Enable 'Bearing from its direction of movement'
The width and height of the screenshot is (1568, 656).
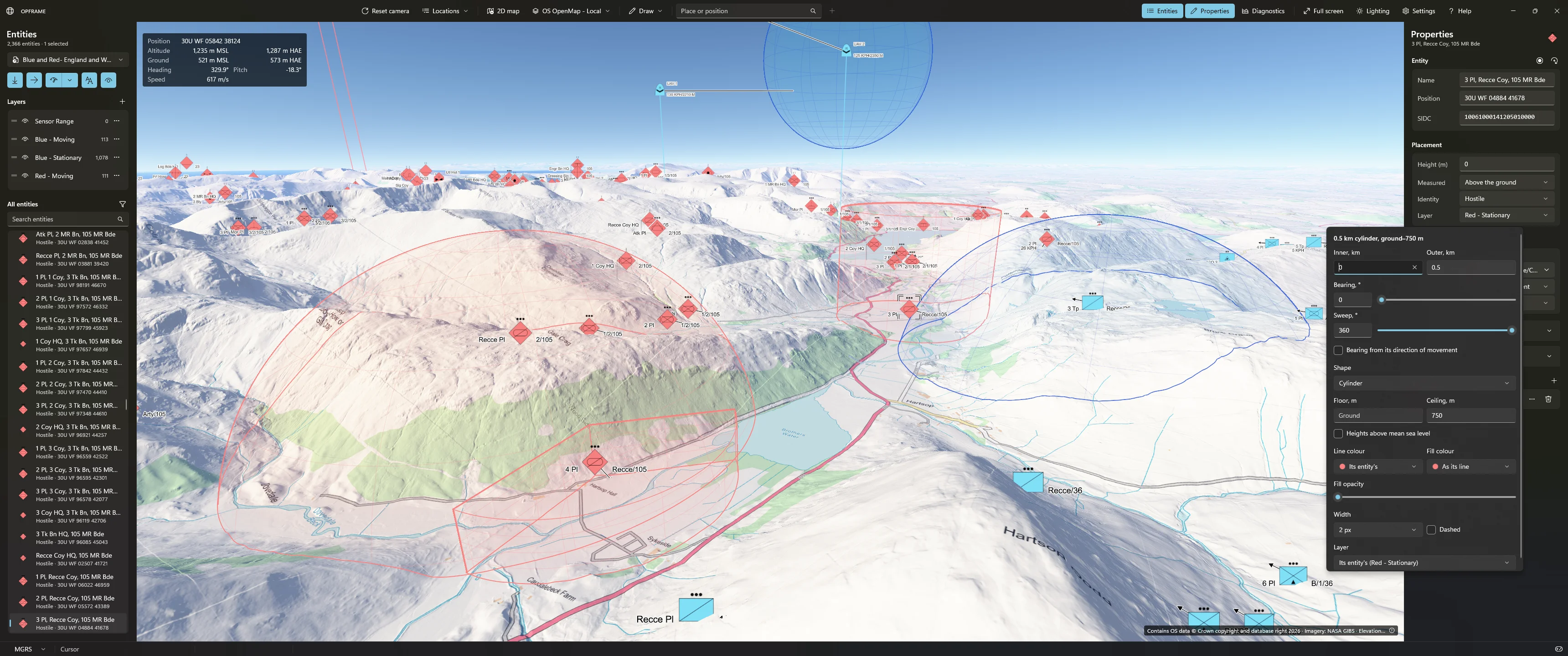point(1338,350)
